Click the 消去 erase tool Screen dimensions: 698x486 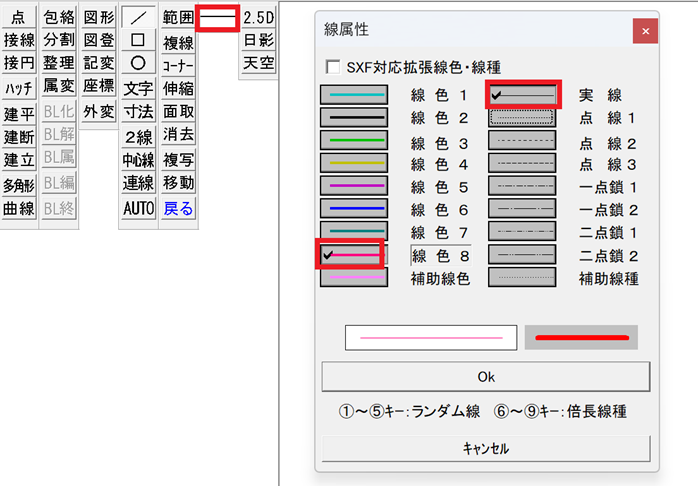click(x=178, y=134)
